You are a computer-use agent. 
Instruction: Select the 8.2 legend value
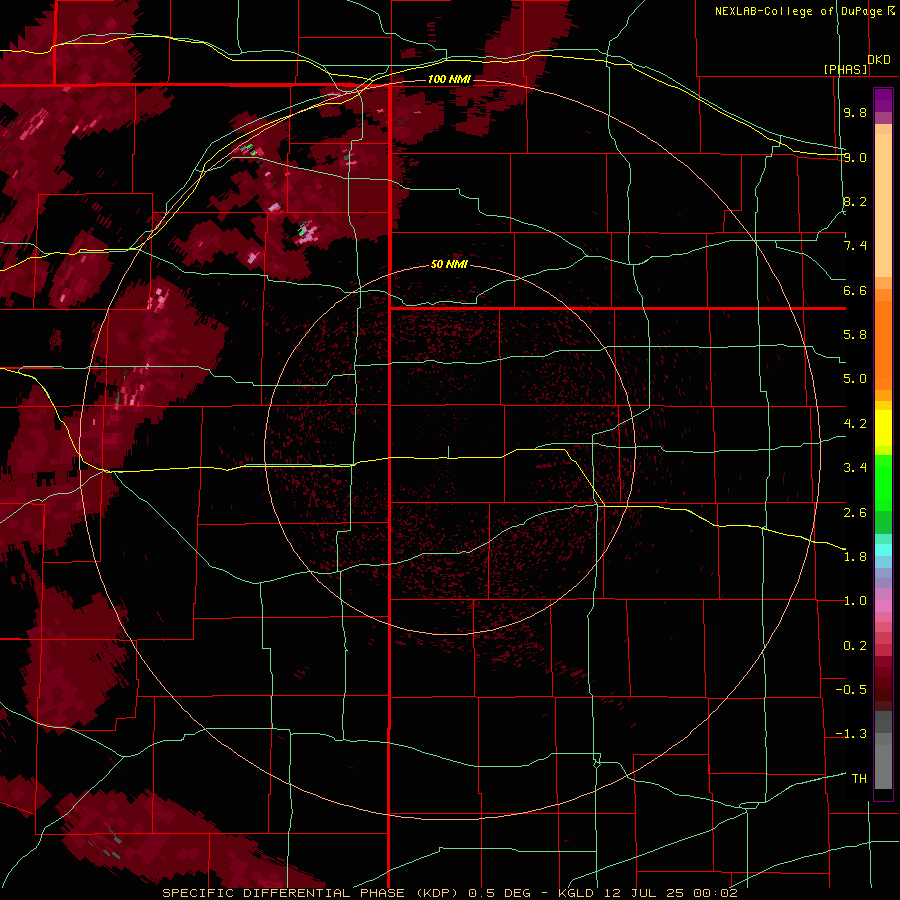point(855,201)
